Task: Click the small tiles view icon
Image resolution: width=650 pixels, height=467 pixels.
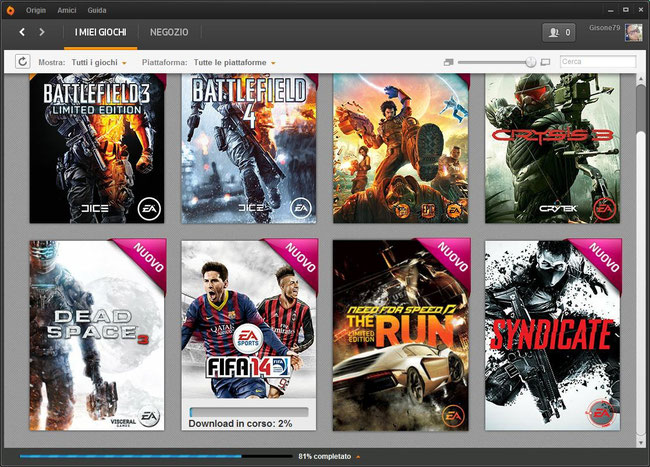Action: [x=448, y=62]
